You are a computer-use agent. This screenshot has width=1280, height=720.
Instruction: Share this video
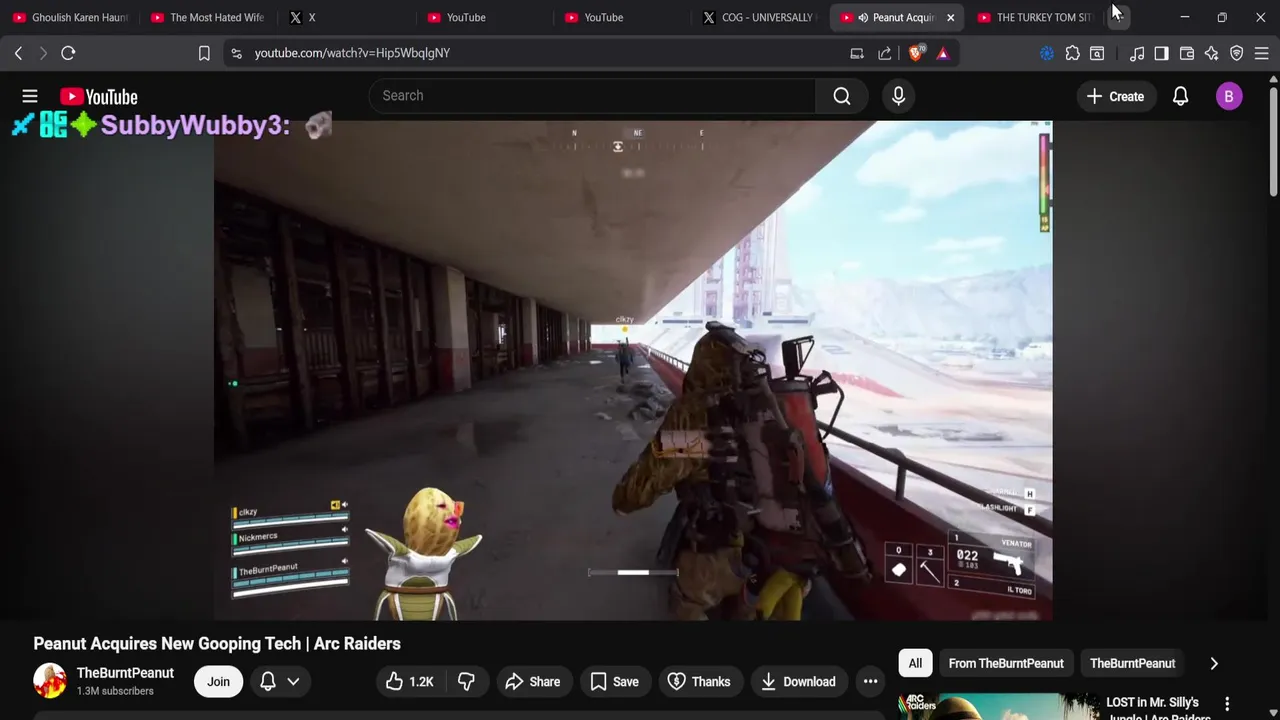pyautogui.click(x=532, y=682)
